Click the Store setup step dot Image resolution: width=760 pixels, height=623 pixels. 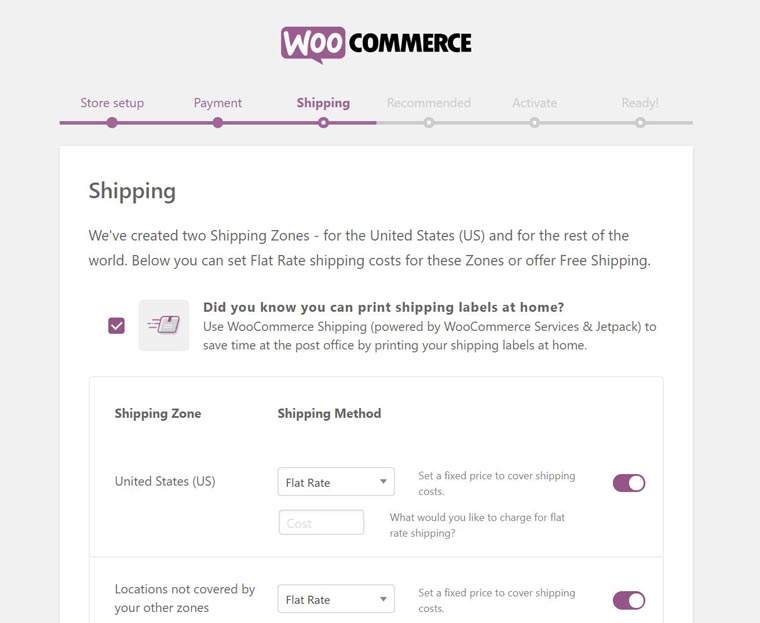pyautogui.click(x=112, y=123)
